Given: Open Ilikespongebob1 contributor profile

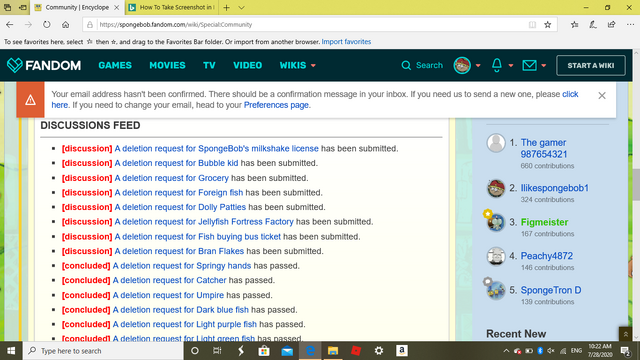Looking at the screenshot, I should click(x=554, y=188).
